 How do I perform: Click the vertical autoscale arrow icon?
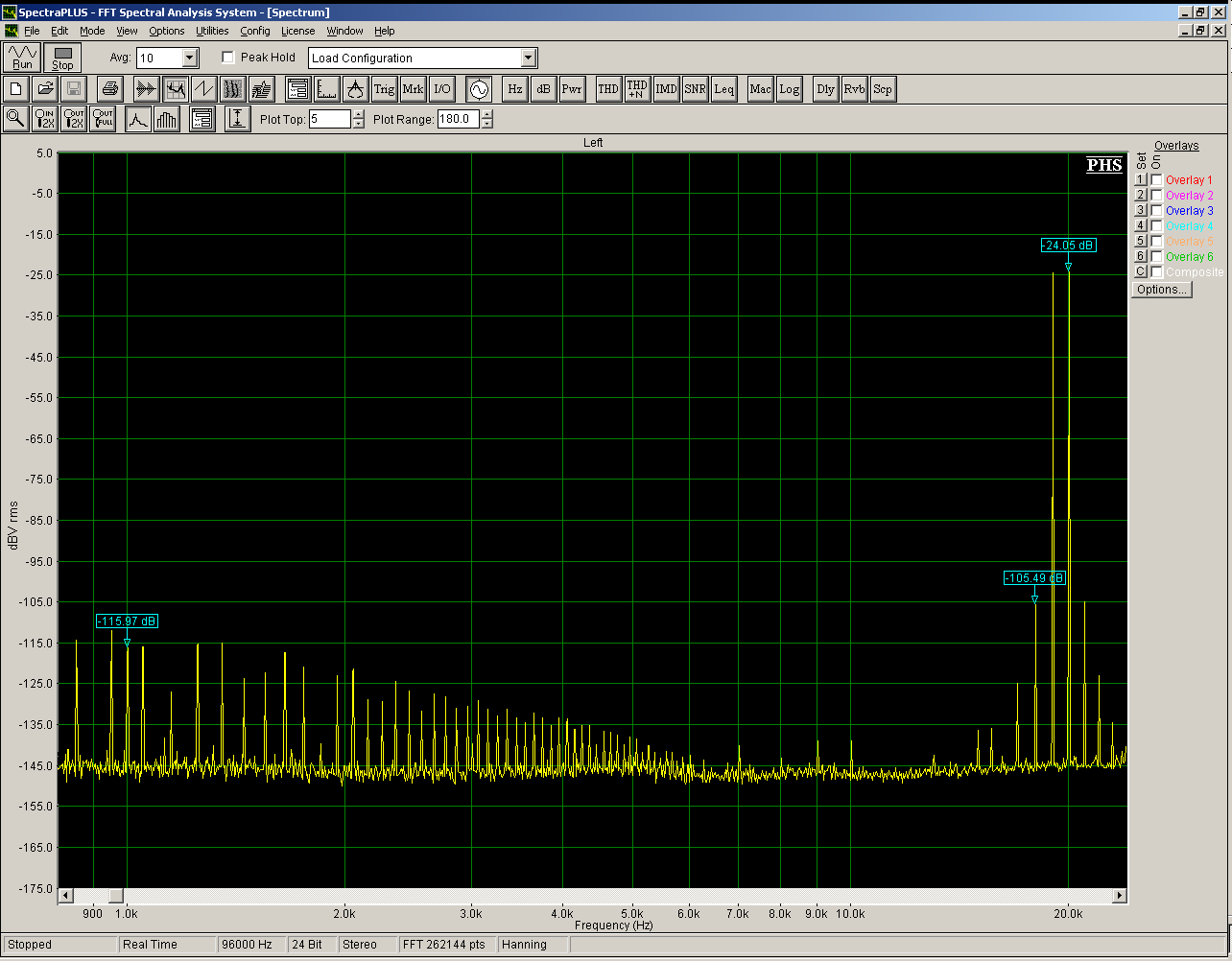[237, 119]
